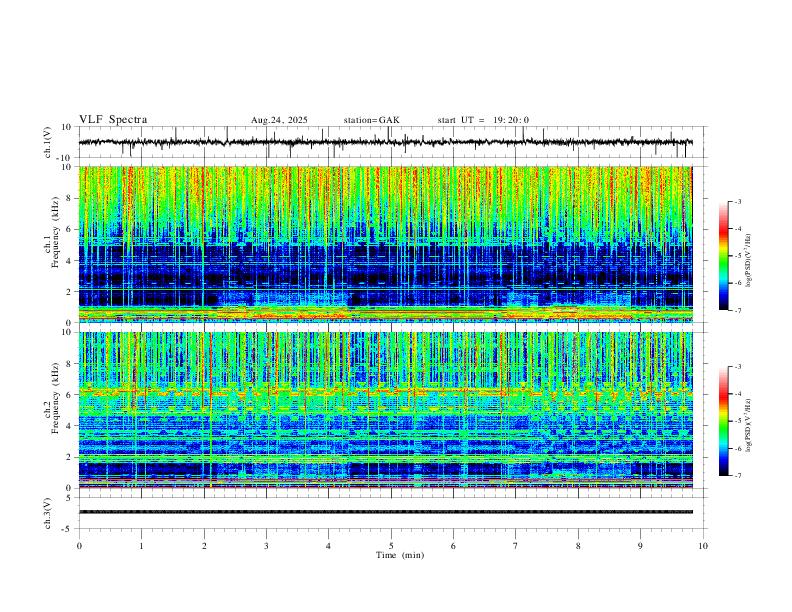Click the lower PSD color scale bar
Screen dimensions: 792x612
click(724, 421)
